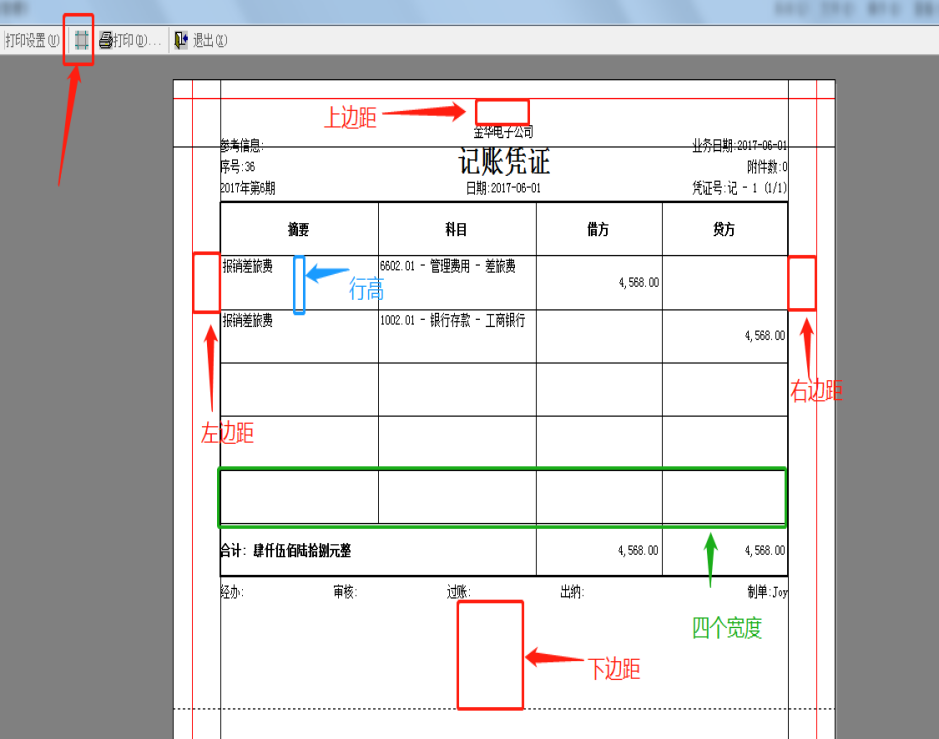Click the 4,568.00 debit total in 合计 row
939x739 pixels.
click(638, 550)
